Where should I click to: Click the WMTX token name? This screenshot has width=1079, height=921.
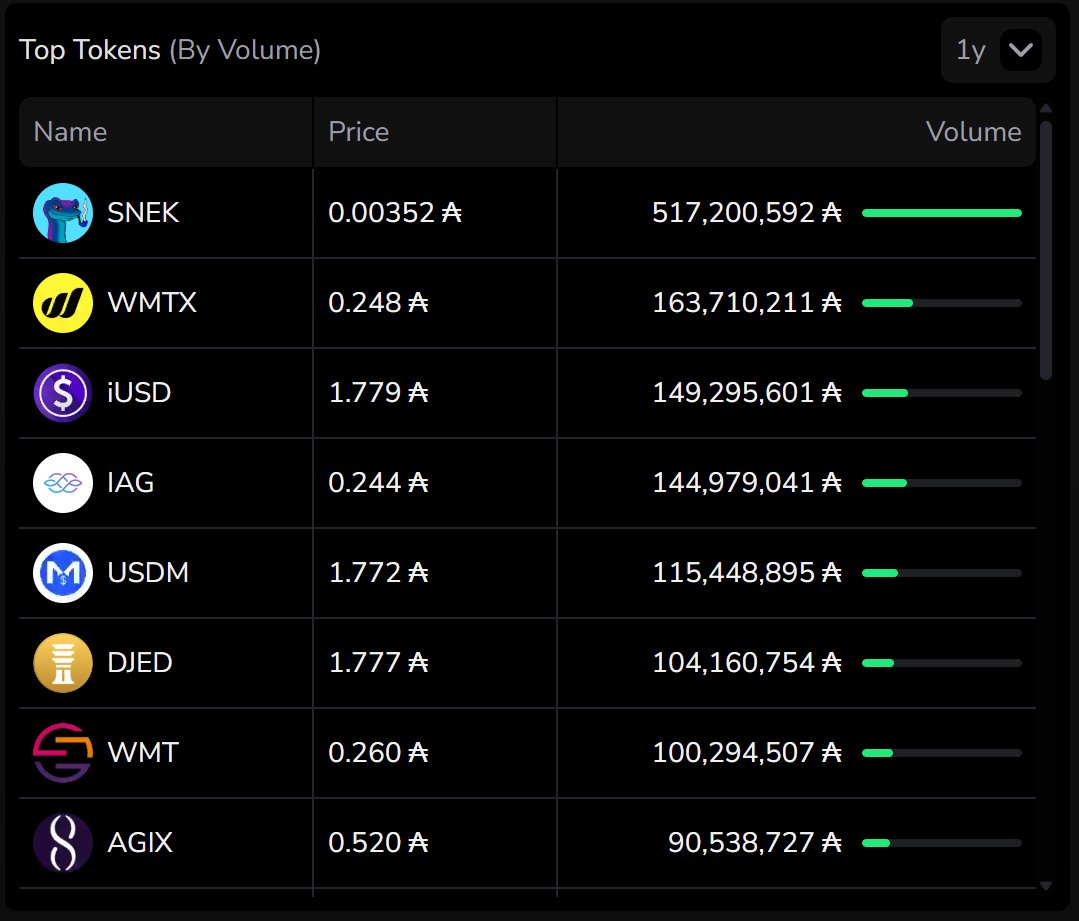coord(152,303)
